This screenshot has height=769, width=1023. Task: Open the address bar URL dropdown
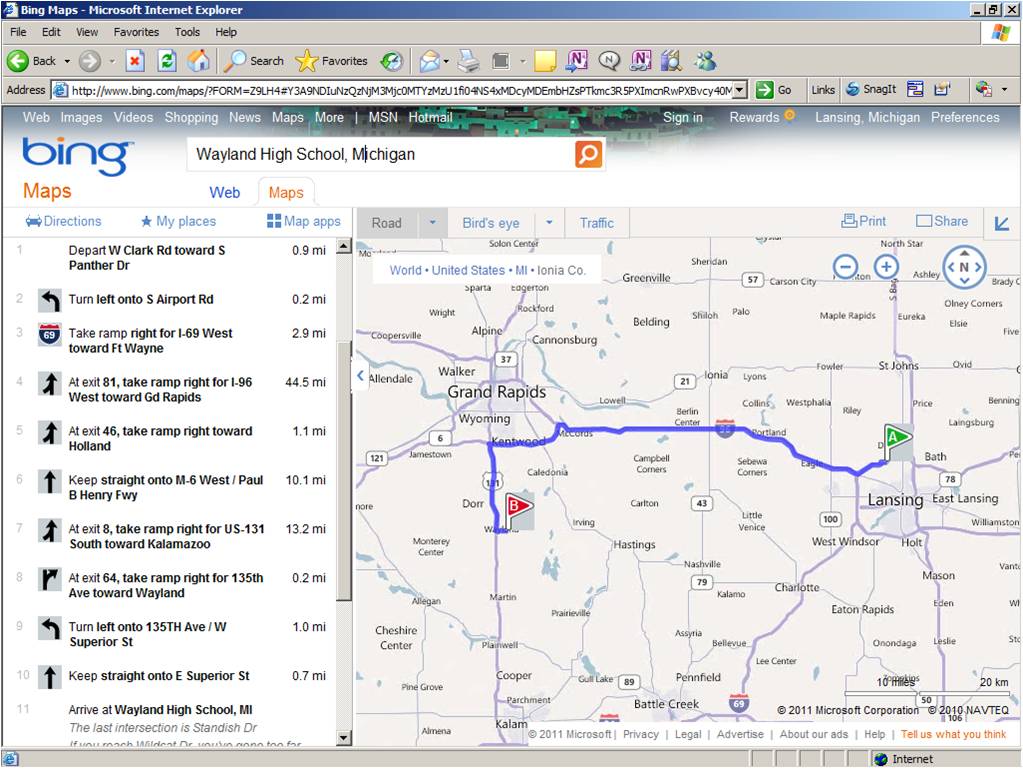739,90
